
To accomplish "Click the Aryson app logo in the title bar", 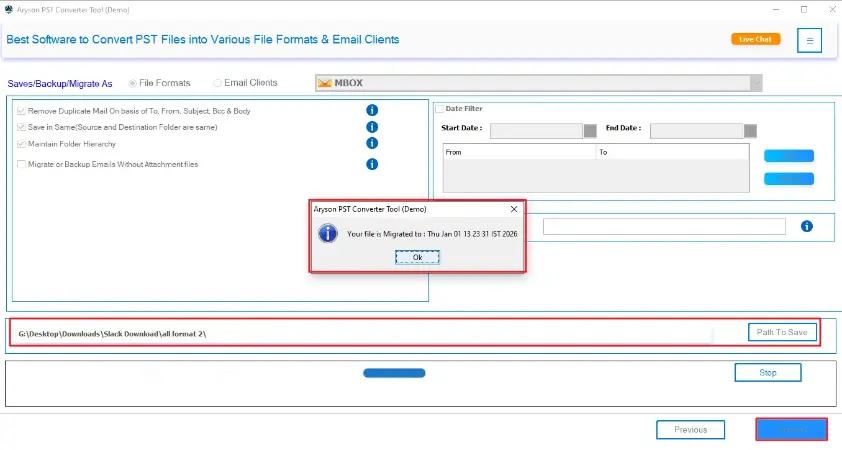I will pyautogui.click(x=9, y=9).
